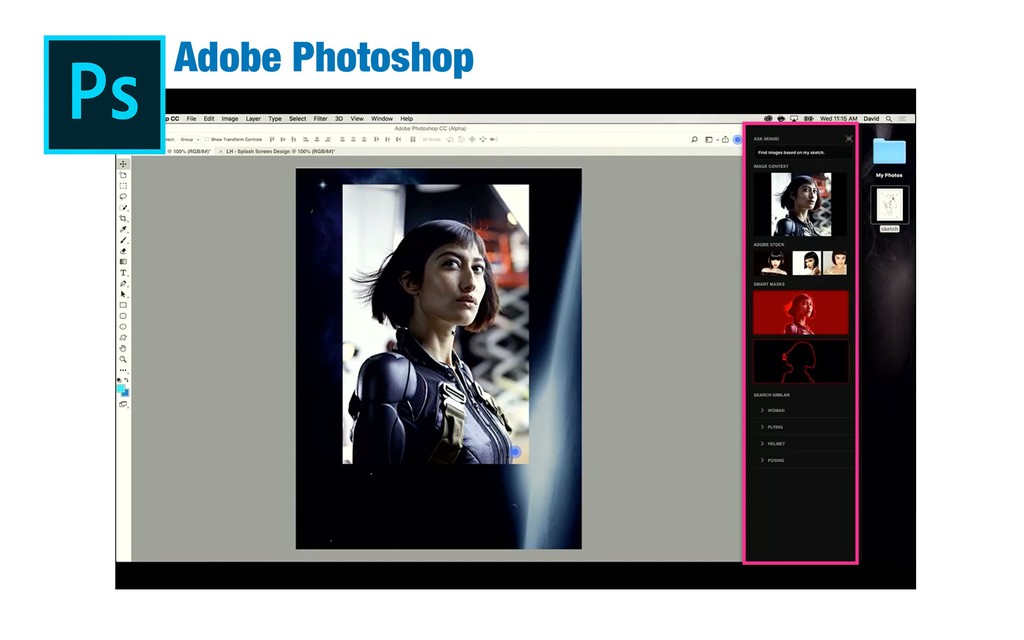This screenshot has height=640, width=1024.
Task: Click the foreground color swatch
Action: click(121, 389)
